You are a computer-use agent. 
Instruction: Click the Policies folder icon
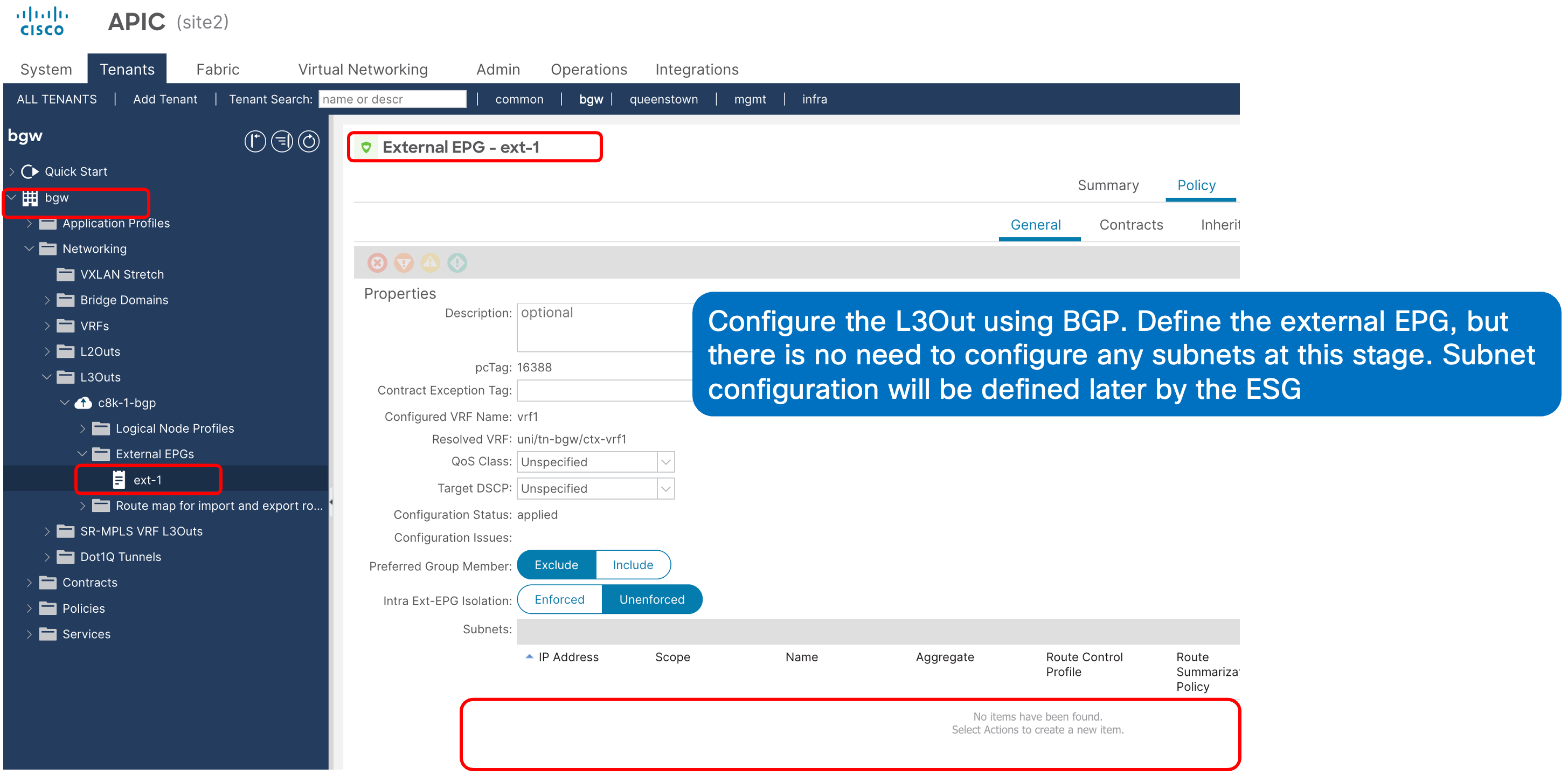point(47,608)
